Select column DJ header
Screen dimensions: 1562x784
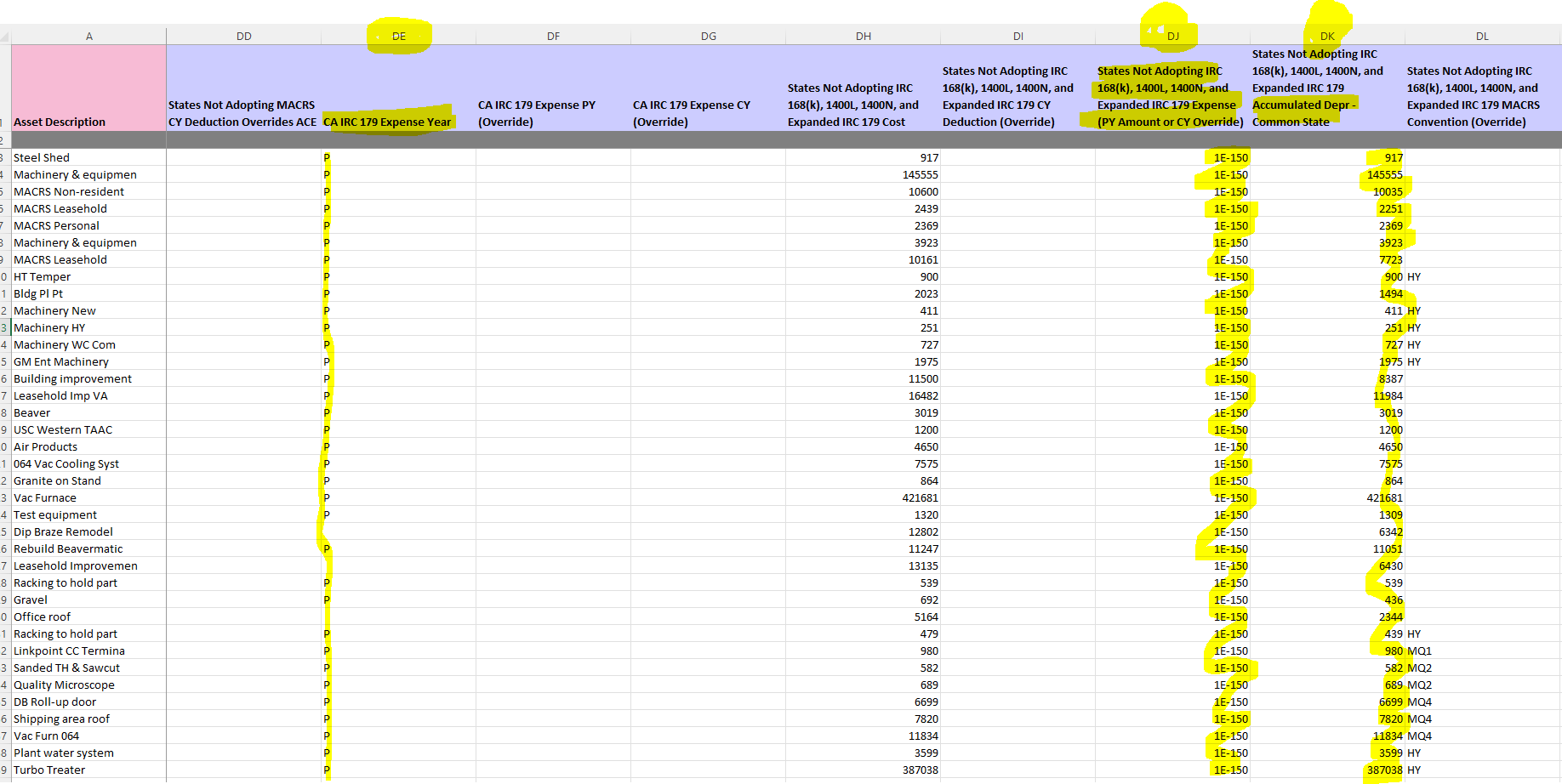coord(1172,37)
